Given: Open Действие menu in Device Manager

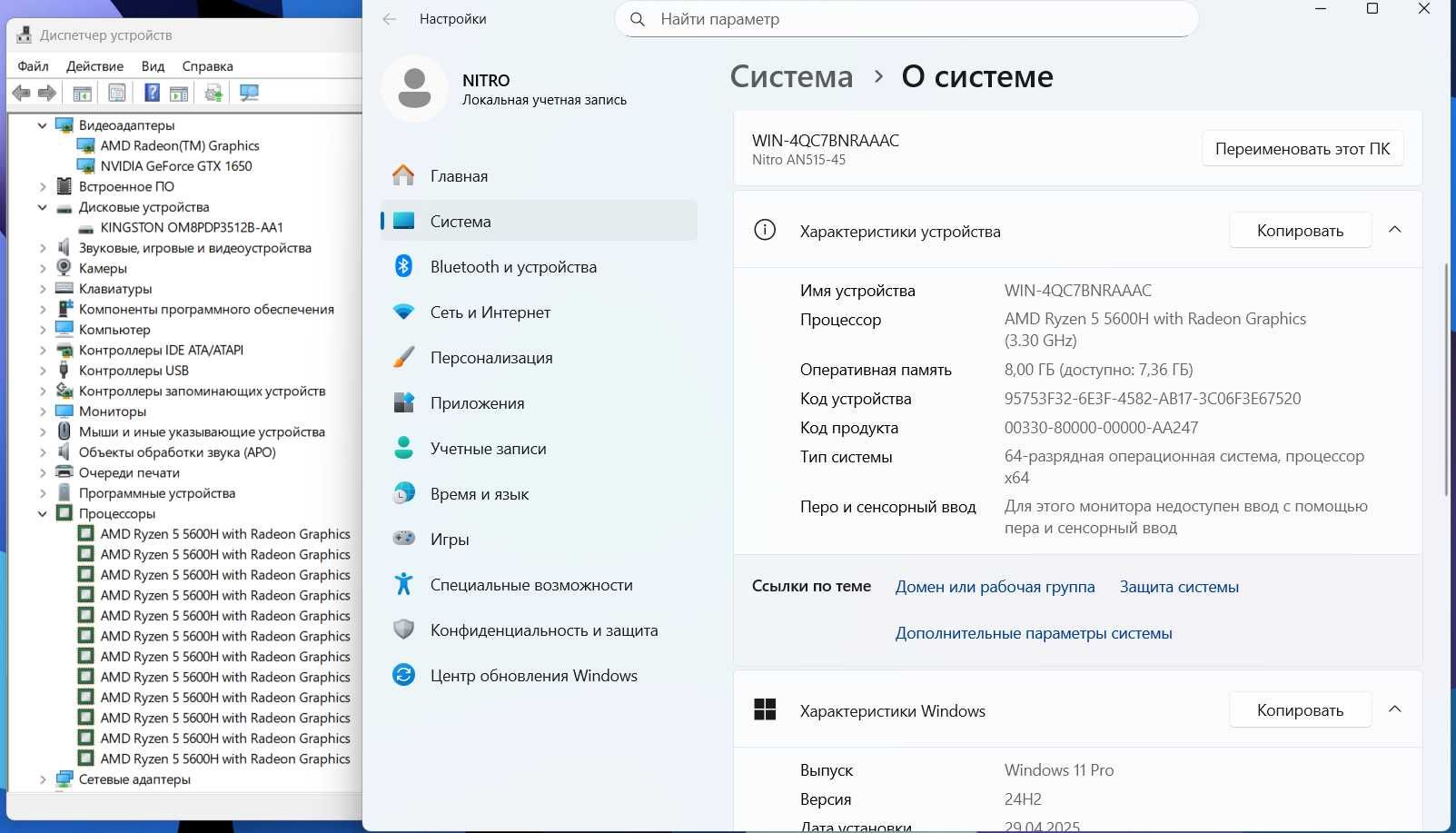Looking at the screenshot, I should (x=94, y=66).
